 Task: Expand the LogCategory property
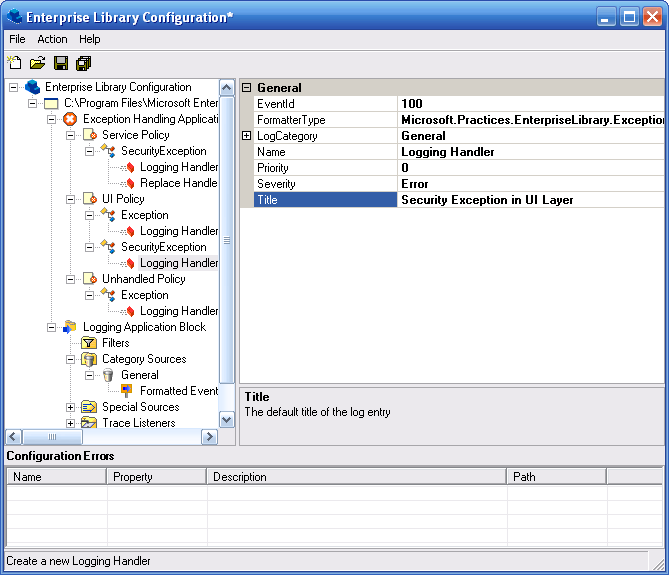pos(247,136)
